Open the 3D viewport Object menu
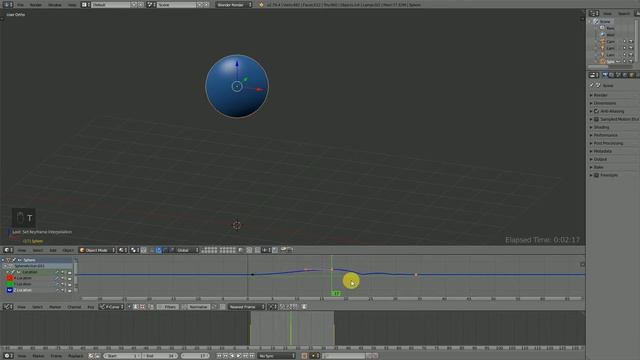 pyautogui.click(x=68, y=250)
